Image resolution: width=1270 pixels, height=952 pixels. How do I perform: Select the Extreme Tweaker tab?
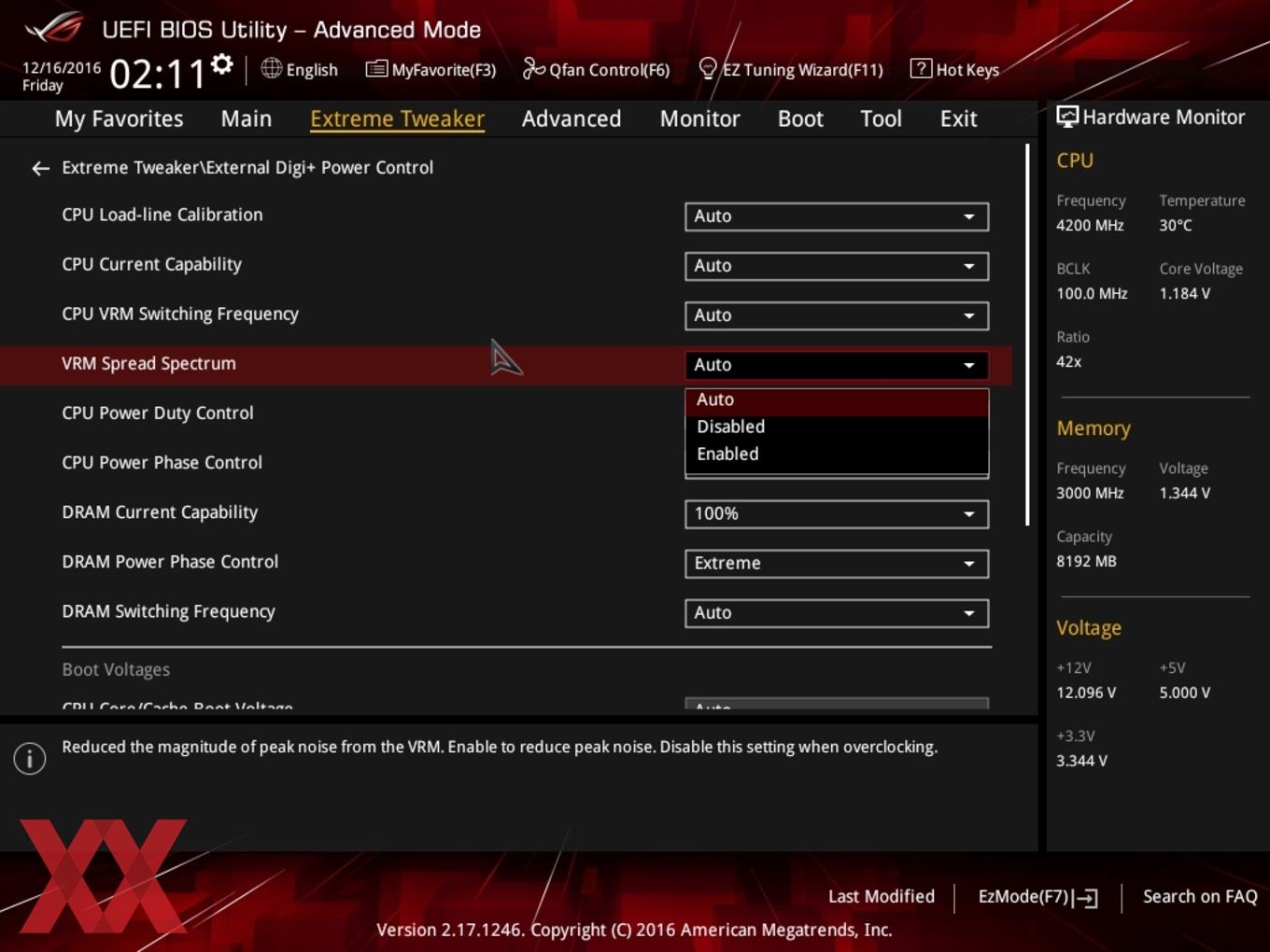pyautogui.click(x=397, y=119)
